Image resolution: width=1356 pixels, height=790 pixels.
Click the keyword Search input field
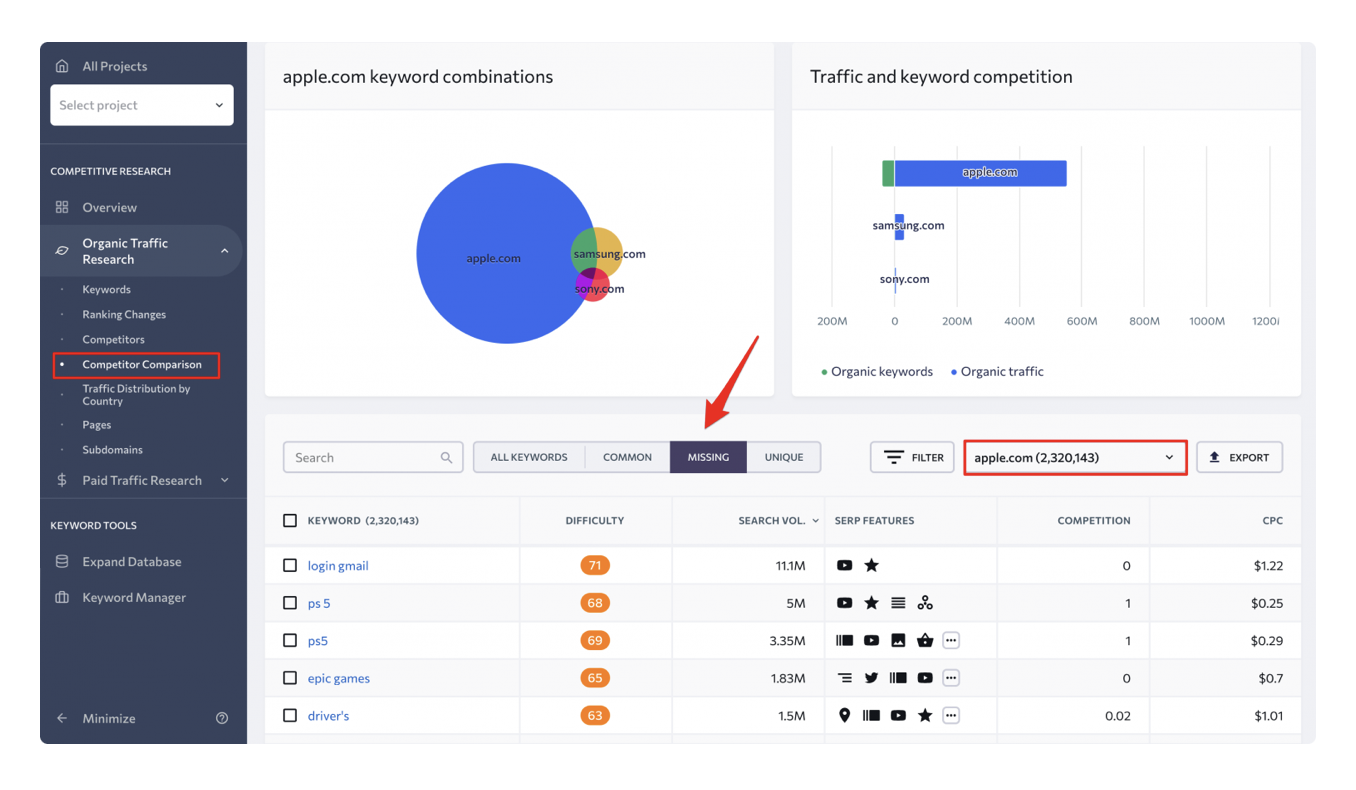[363, 457]
